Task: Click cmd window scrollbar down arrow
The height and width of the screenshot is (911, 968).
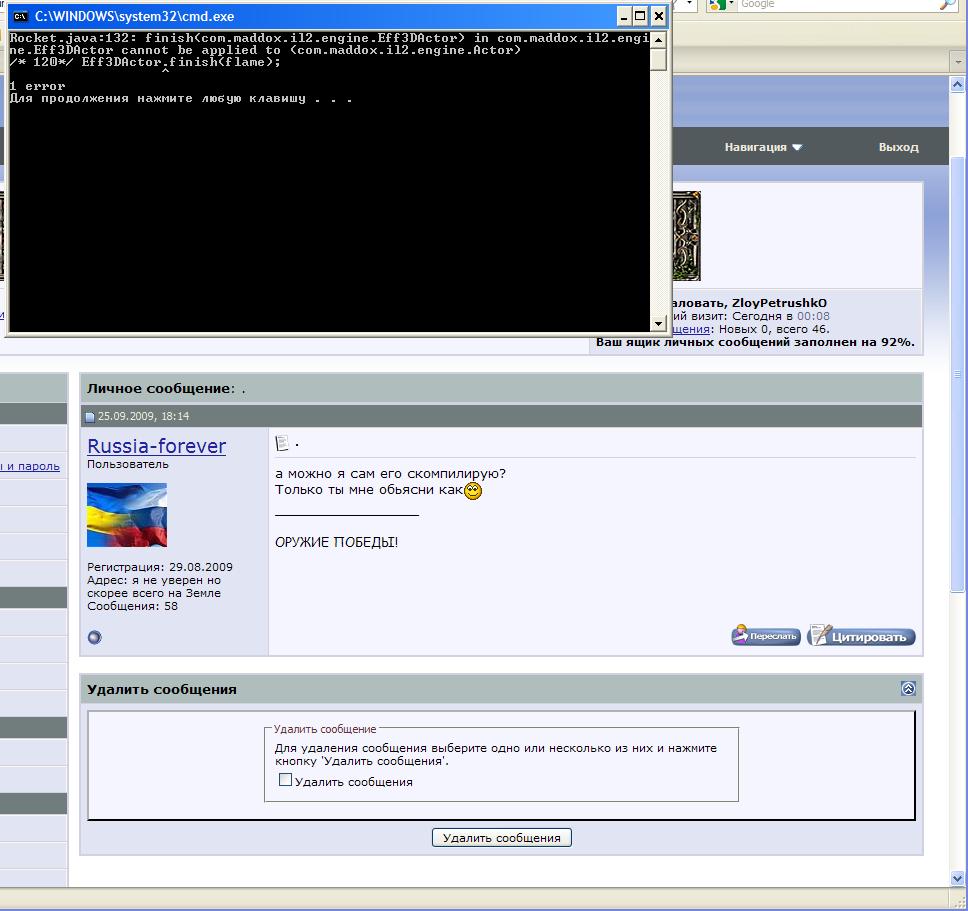Action: click(658, 323)
